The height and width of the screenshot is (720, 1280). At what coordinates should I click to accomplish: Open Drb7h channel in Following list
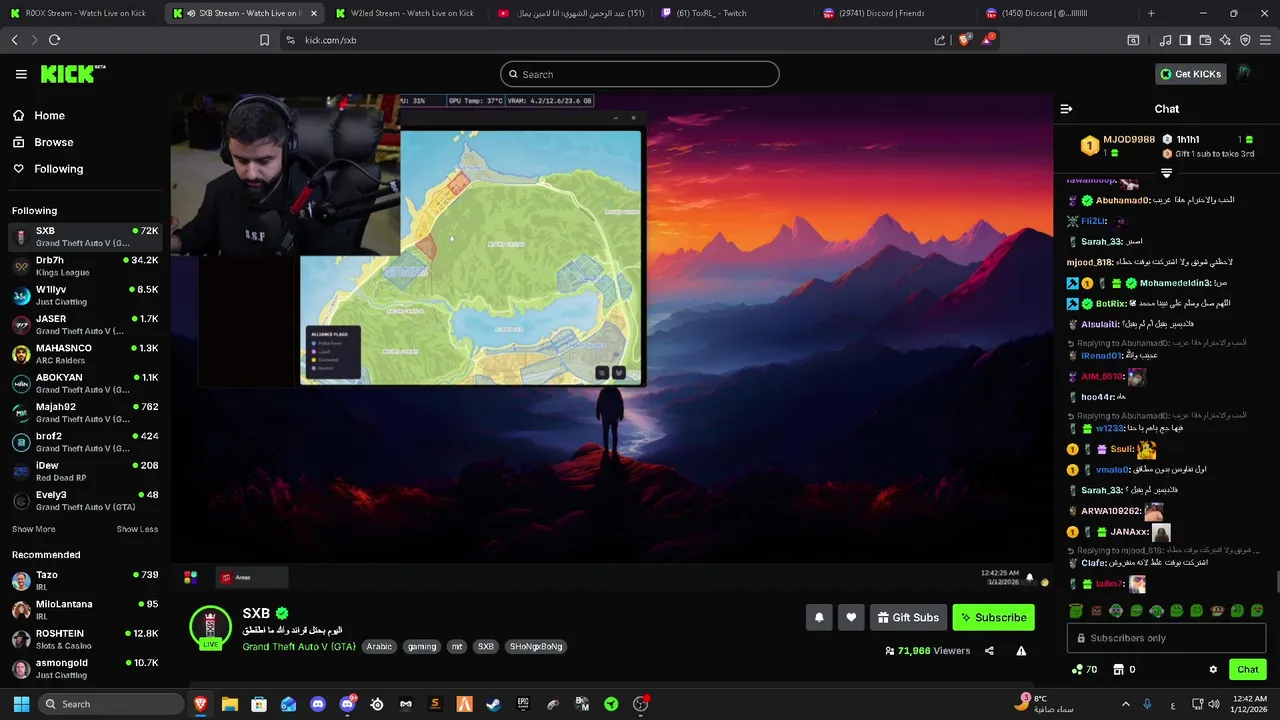[85, 266]
